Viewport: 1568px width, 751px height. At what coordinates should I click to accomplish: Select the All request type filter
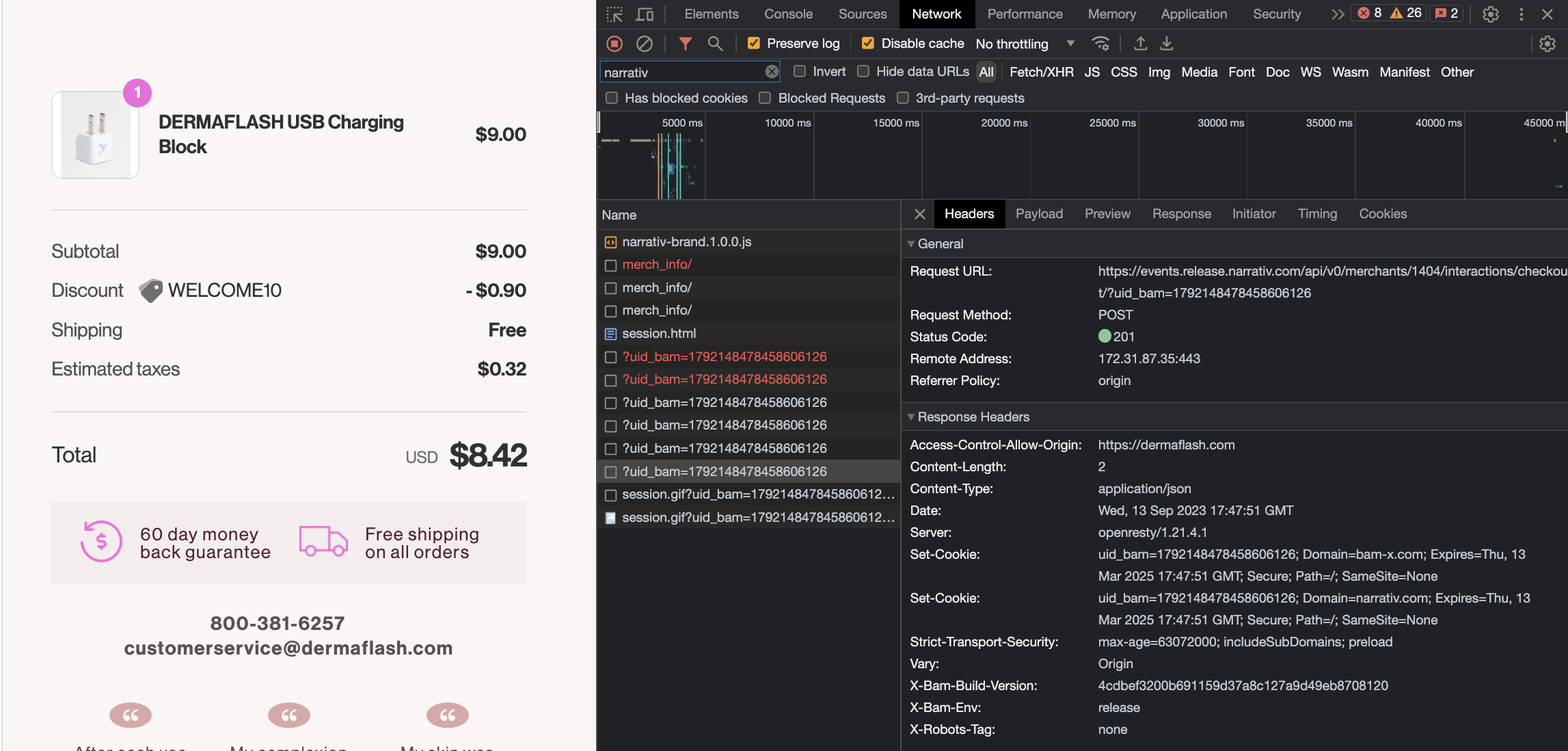[x=986, y=72]
